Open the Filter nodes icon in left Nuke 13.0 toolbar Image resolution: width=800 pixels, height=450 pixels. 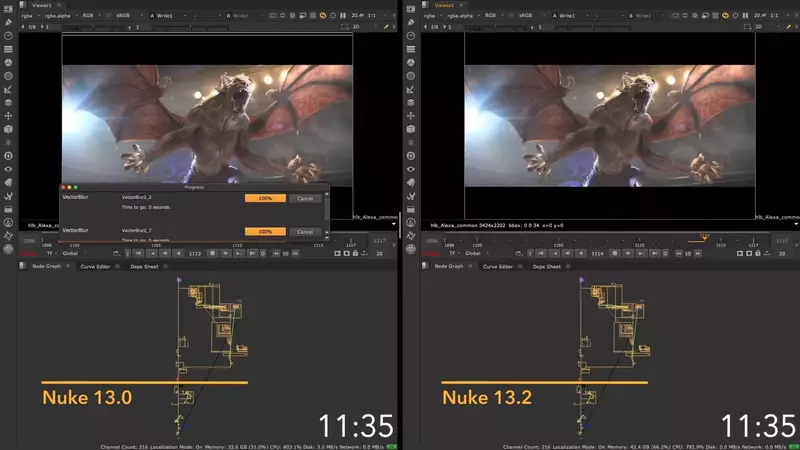click(x=8, y=76)
